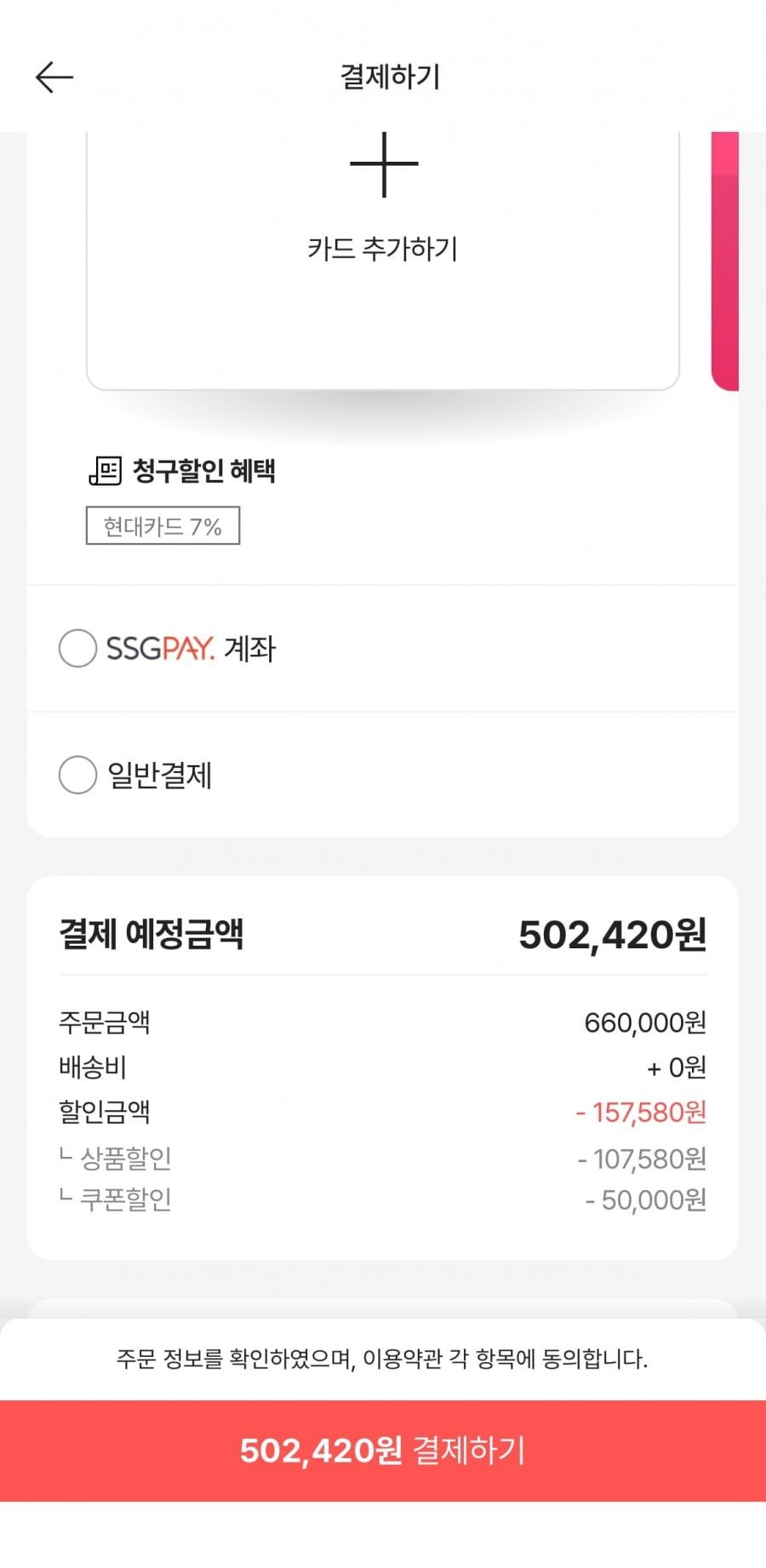Select the SSGPAY 계좌 radio button
The width and height of the screenshot is (766, 1568).
pyautogui.click(x=77, y=649)
